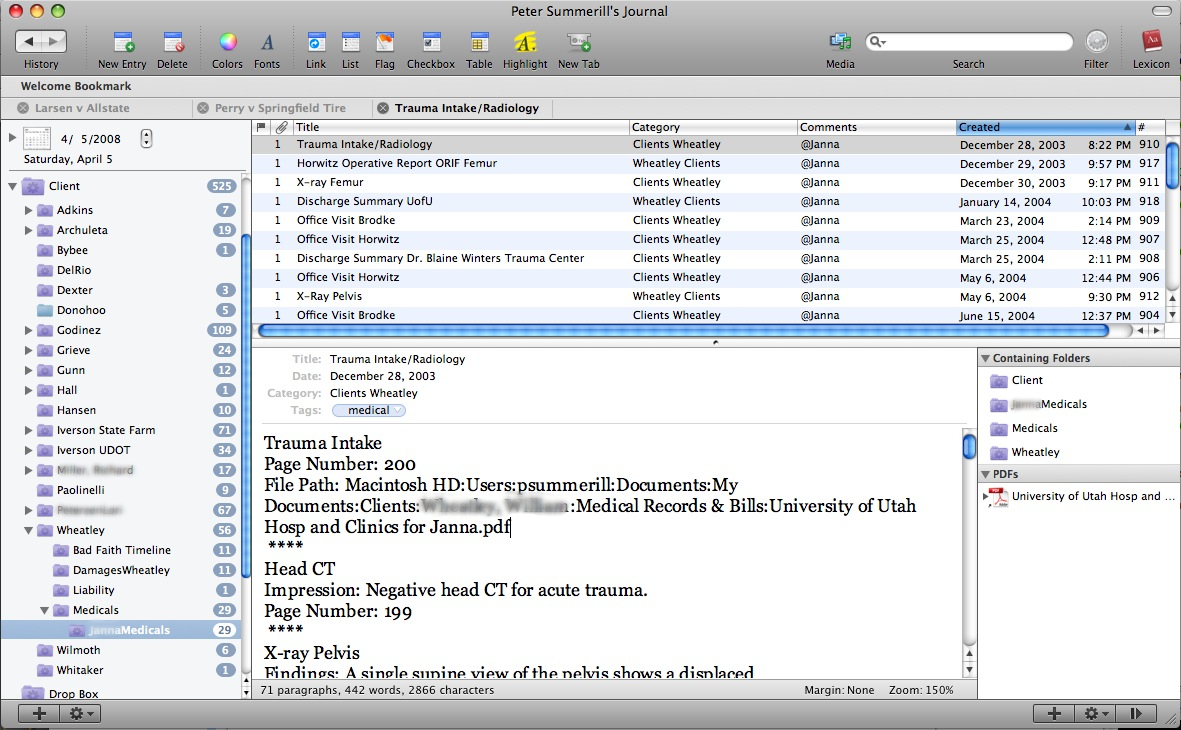The image size is (1181, 730).
Task: Sort by the Created column header
Action: click(x=1045, y=127)
